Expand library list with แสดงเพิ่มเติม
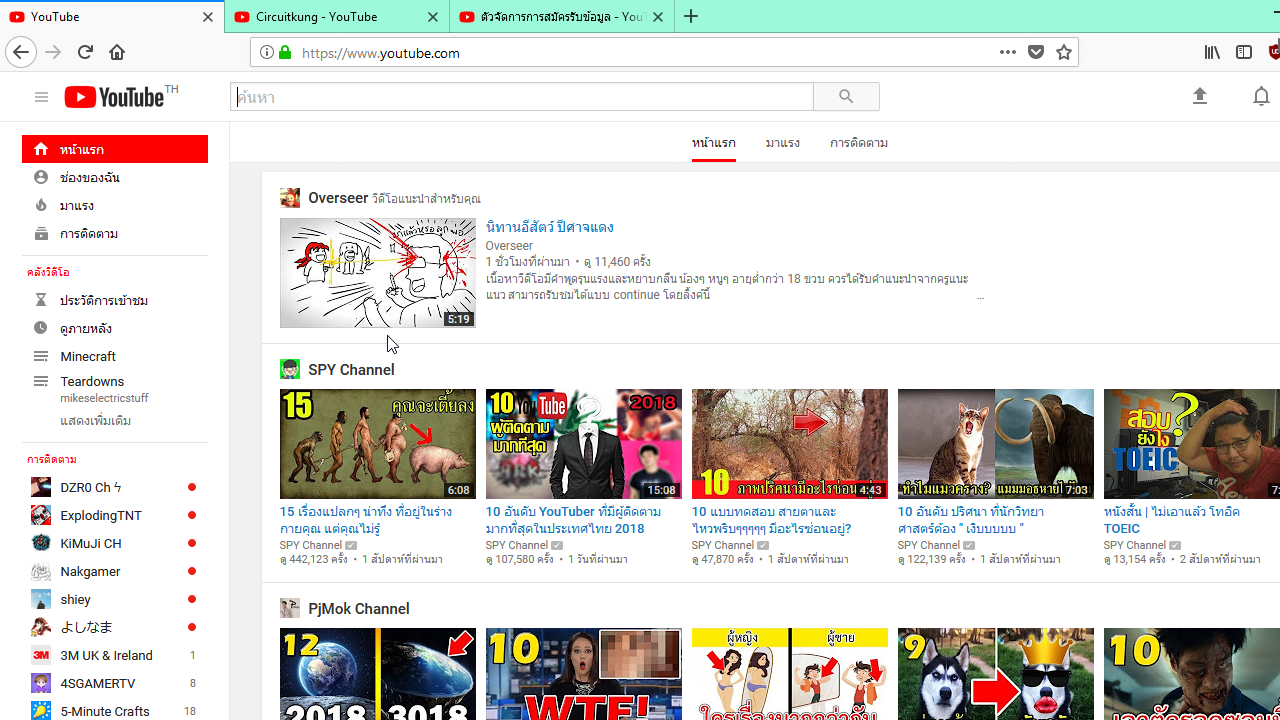This screenshot has width=1280, height=720. (95, 421)
